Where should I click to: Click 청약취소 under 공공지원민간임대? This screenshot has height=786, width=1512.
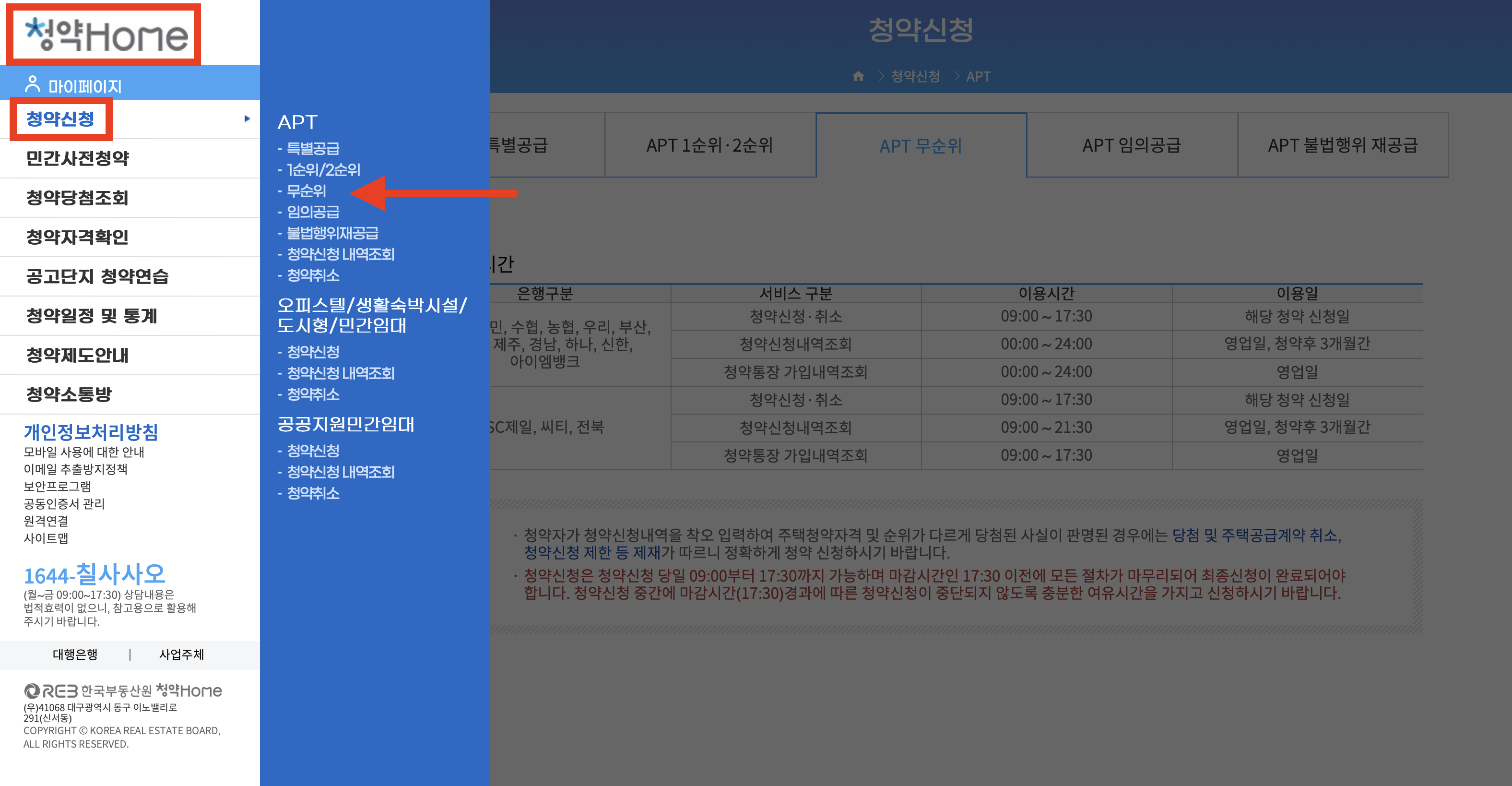point(312,493)
